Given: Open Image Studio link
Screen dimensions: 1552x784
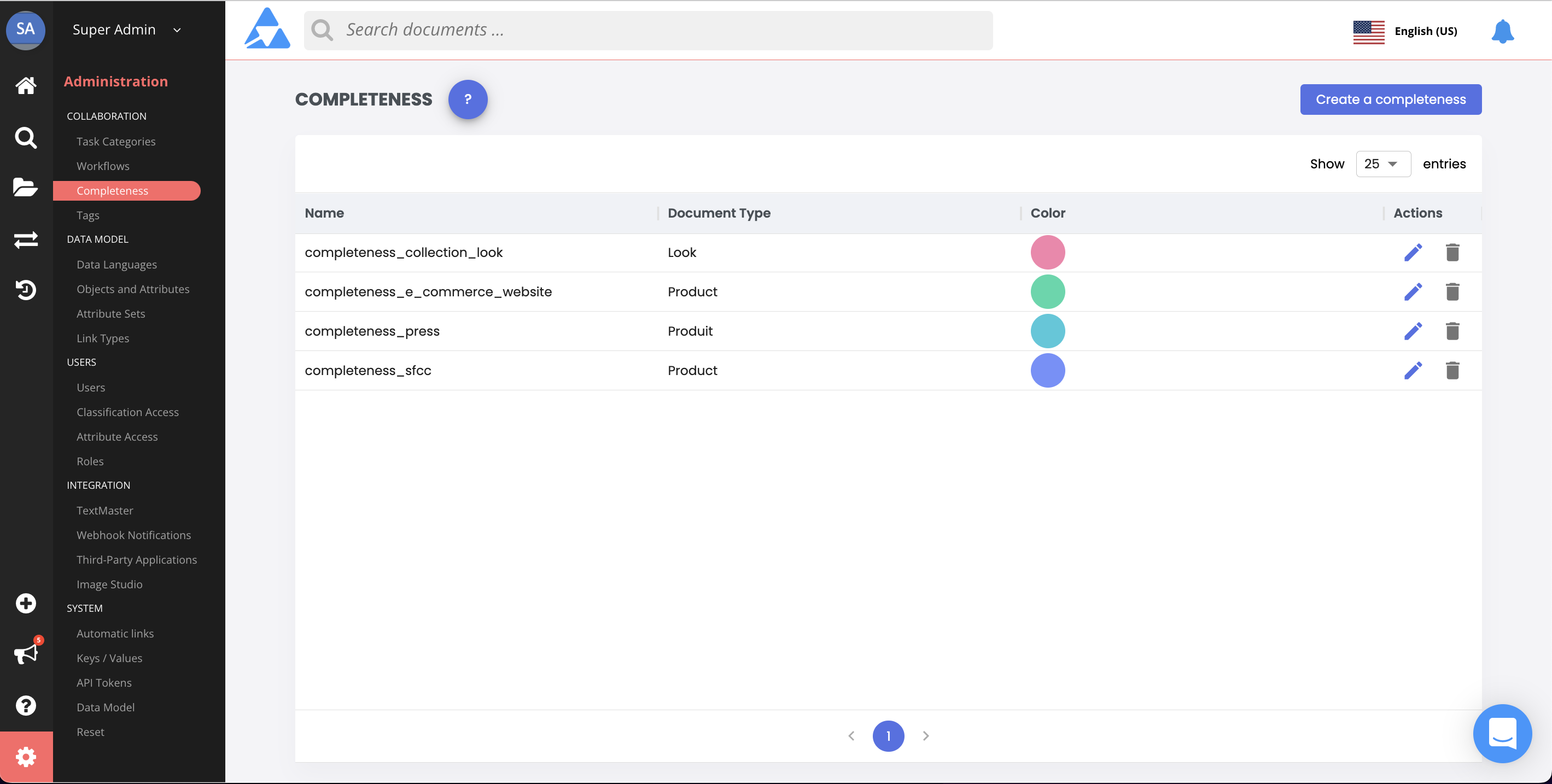Looking at the screenshot, I should click(110, 584).
